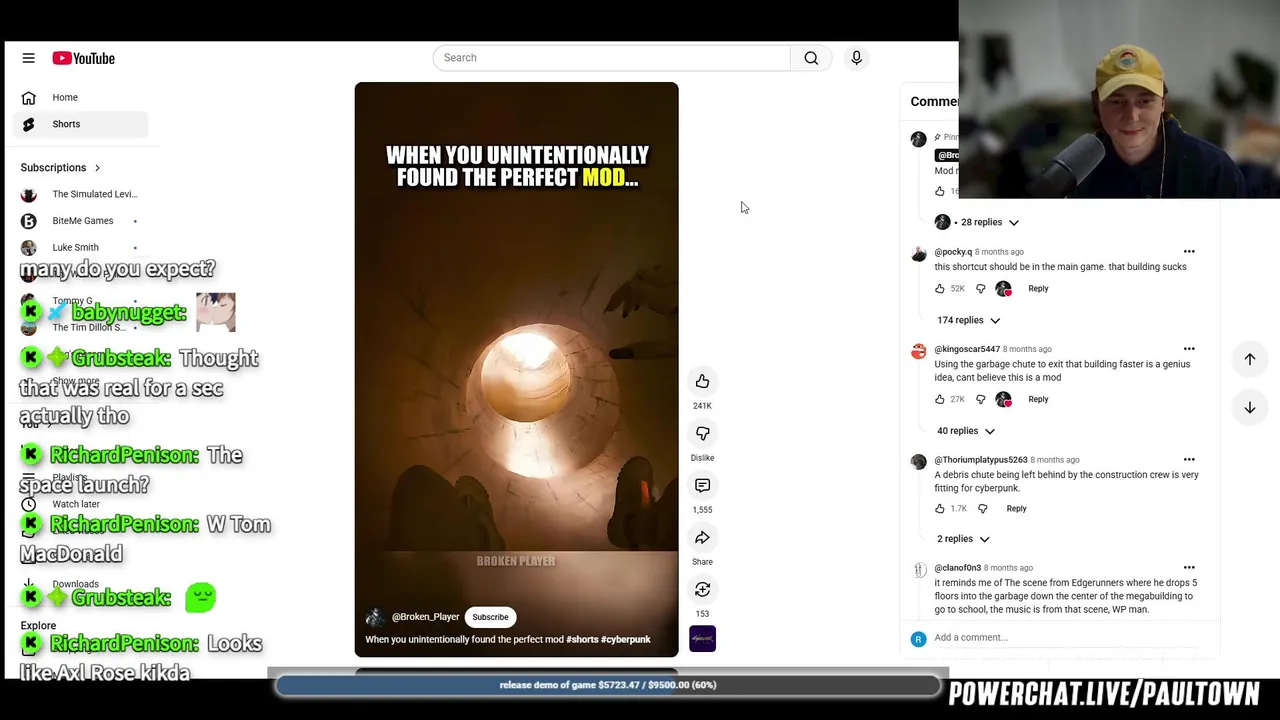Image resolution: width=1280 pixels, height=720 pixels.
Task: Click the Explore section heading
Action: point(38,626)
